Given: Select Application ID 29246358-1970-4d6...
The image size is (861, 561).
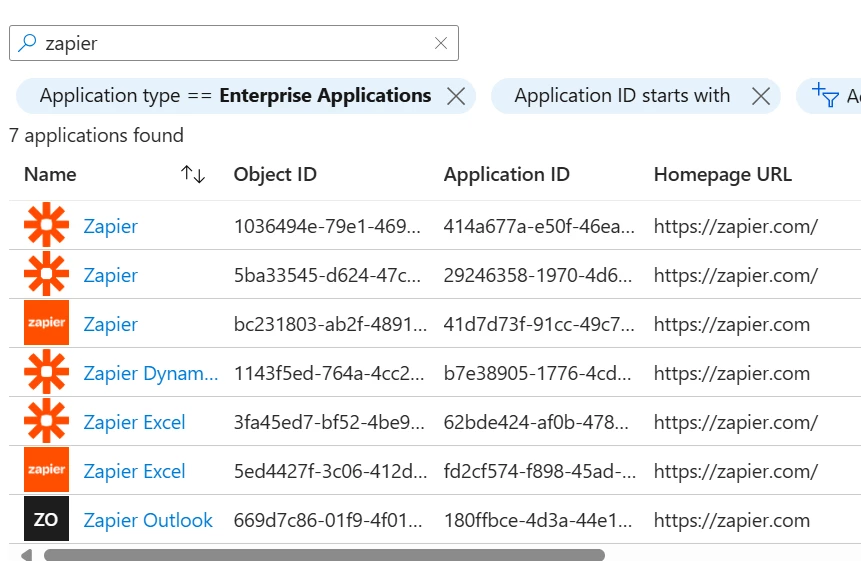Looking at the screenshot, I should pos(538,275).
